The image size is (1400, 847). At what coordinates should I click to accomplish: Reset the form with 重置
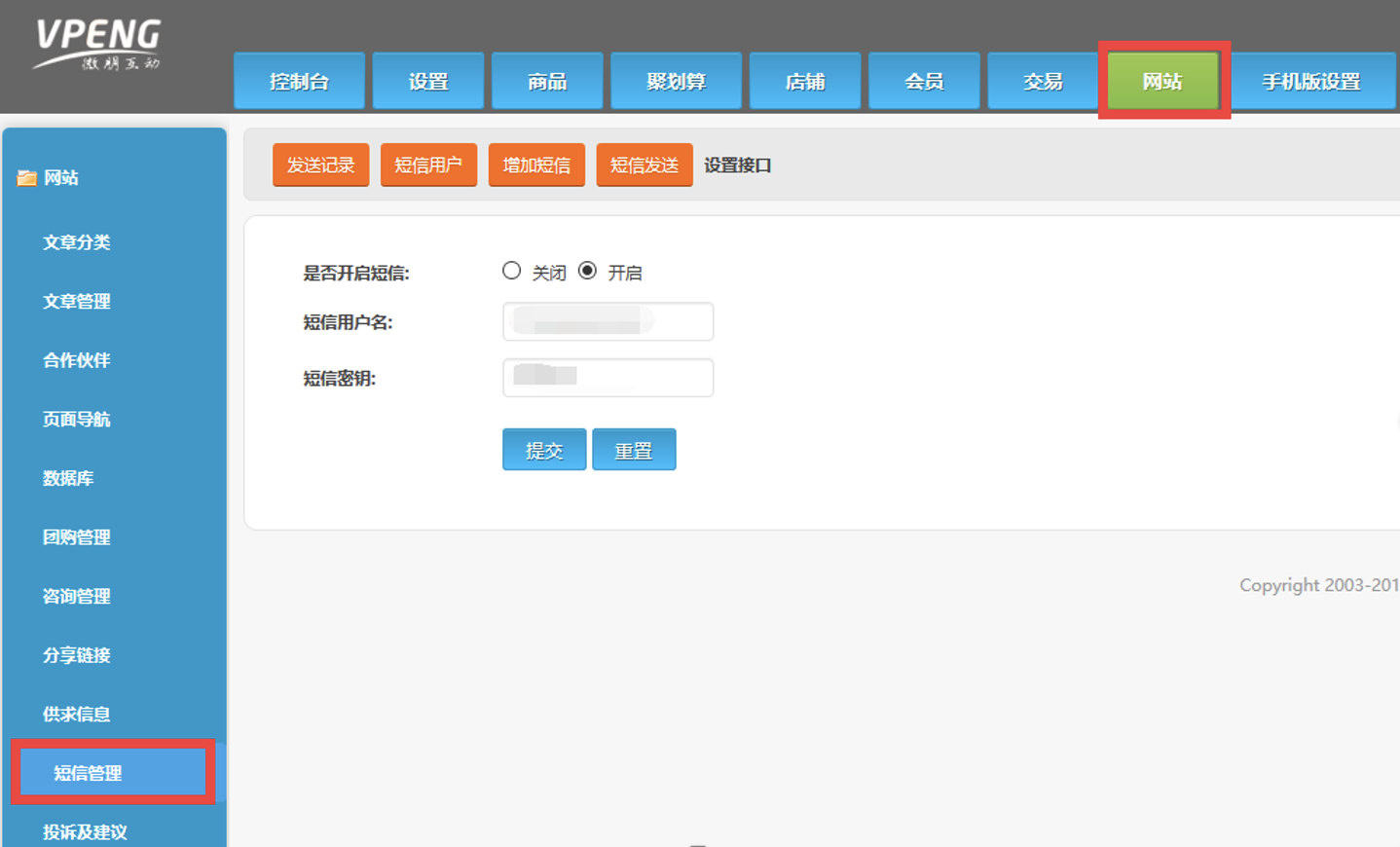[634, 450]
